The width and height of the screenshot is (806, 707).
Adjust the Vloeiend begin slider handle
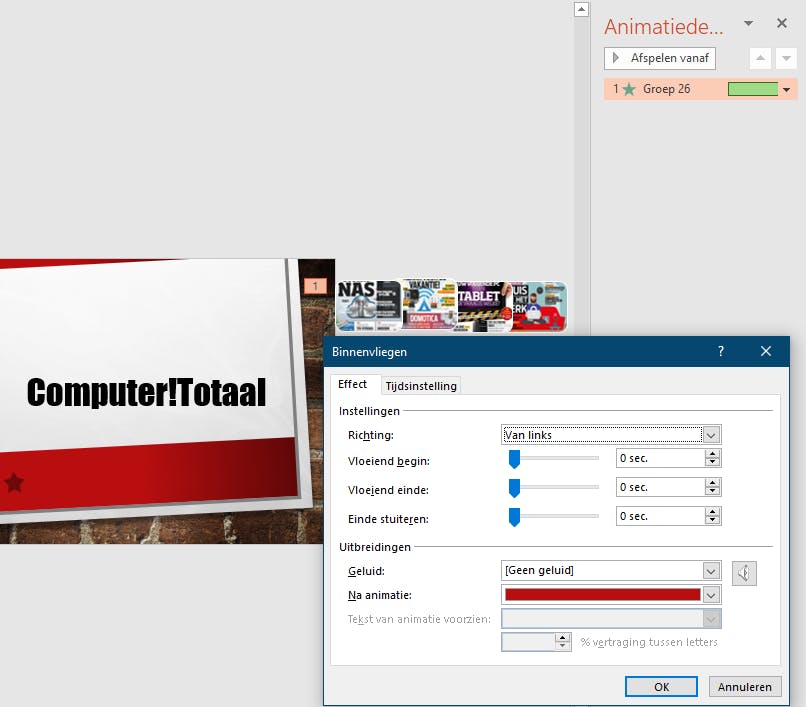click(x=514, y=459)
